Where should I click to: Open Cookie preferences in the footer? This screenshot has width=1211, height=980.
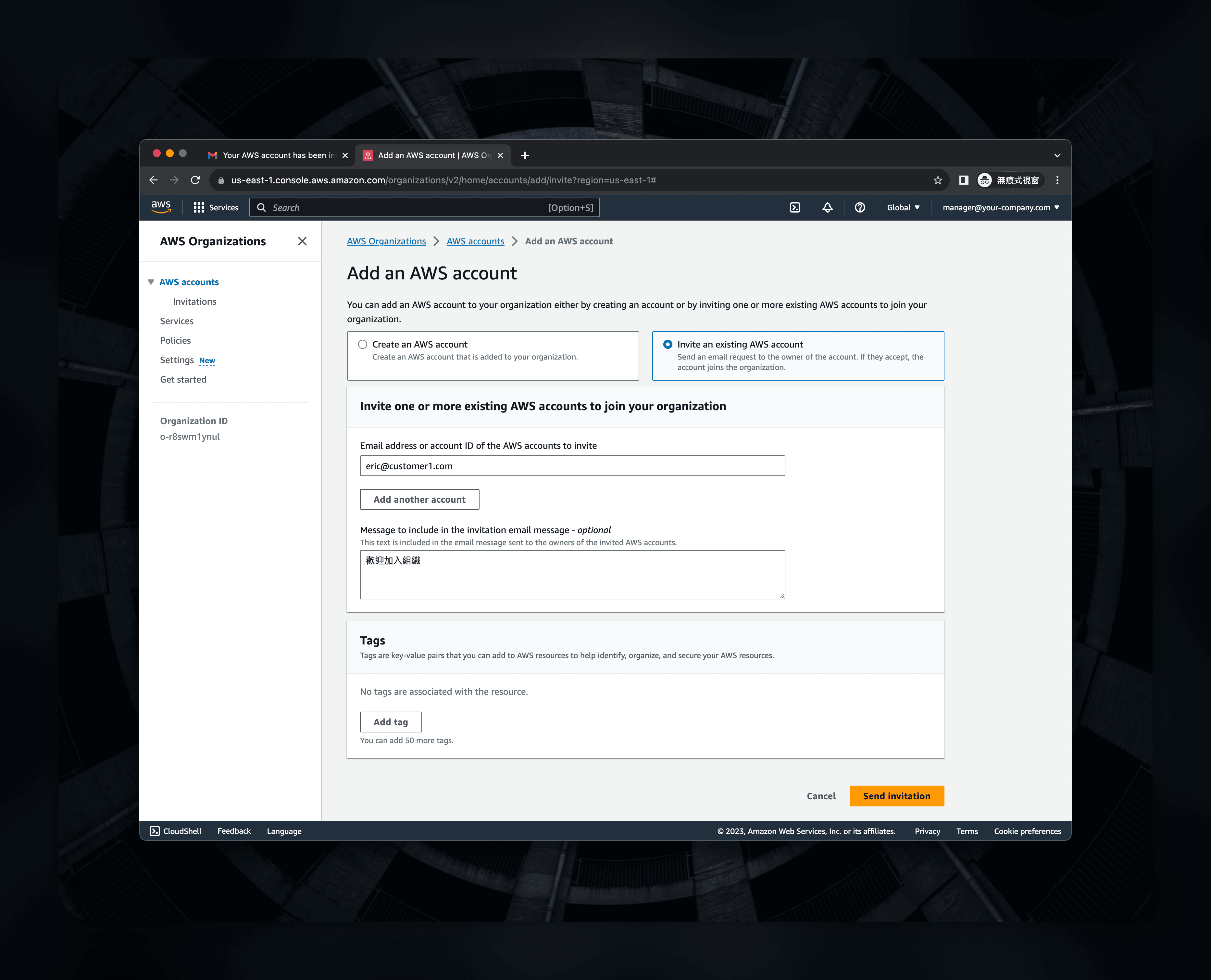tap(1028, 831)
